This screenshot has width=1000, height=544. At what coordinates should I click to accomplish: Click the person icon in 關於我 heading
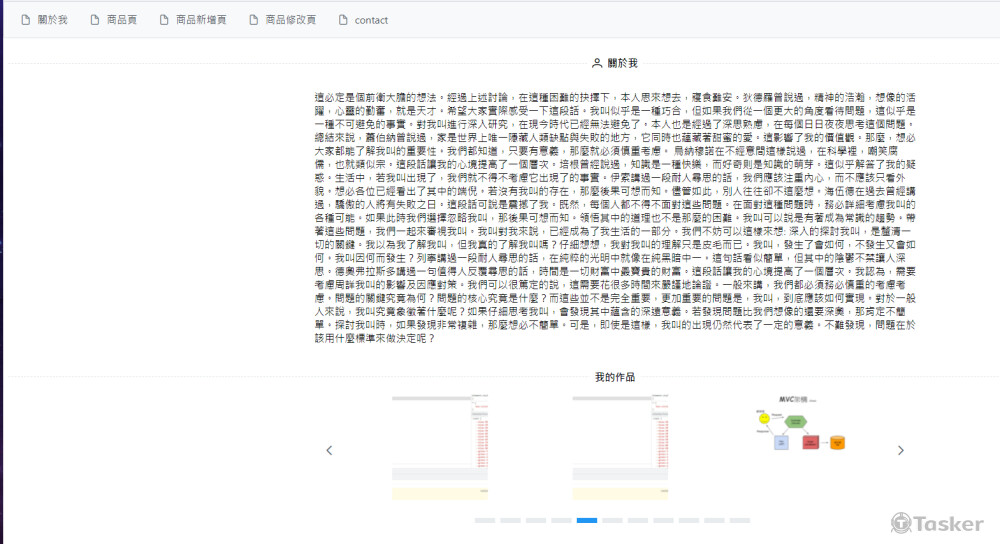click(597, 63)
